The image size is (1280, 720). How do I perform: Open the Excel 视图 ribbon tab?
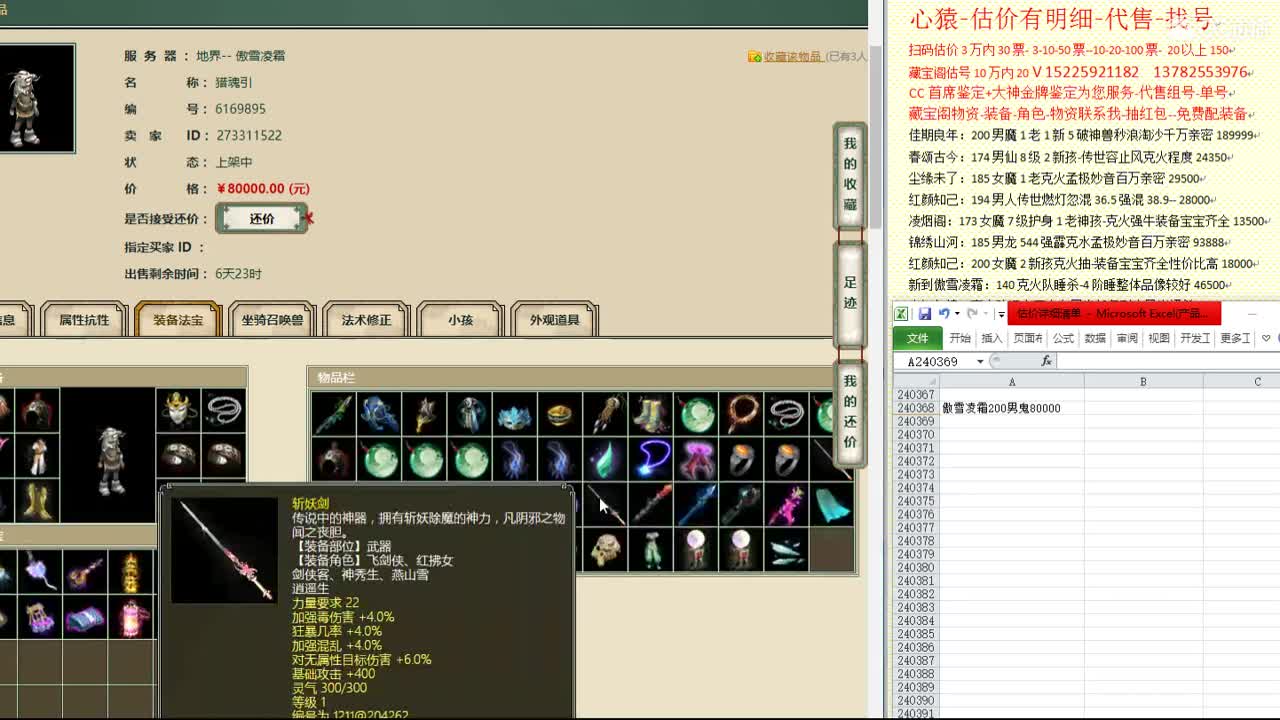1159,338
